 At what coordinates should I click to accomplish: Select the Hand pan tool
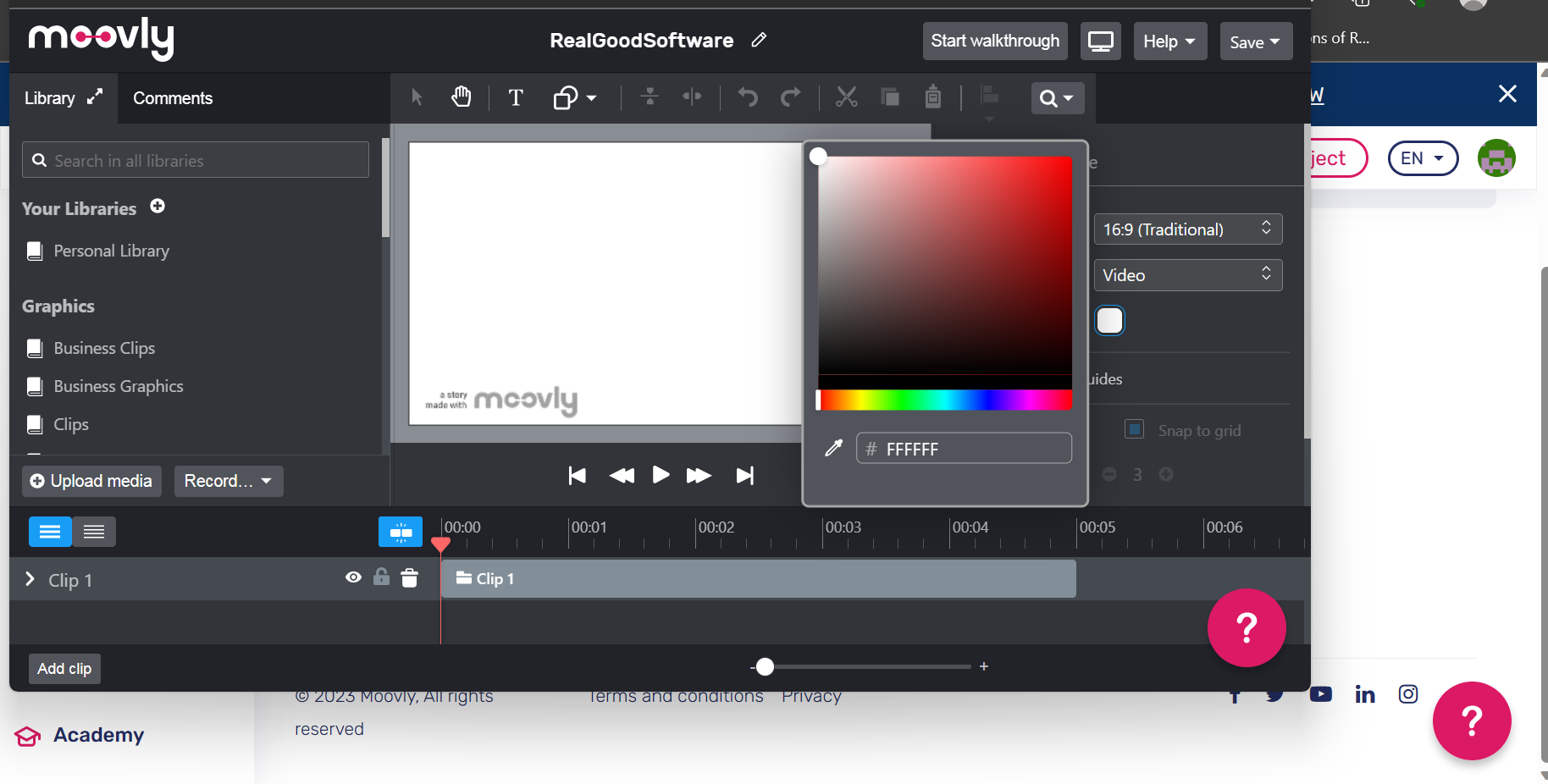461,97
